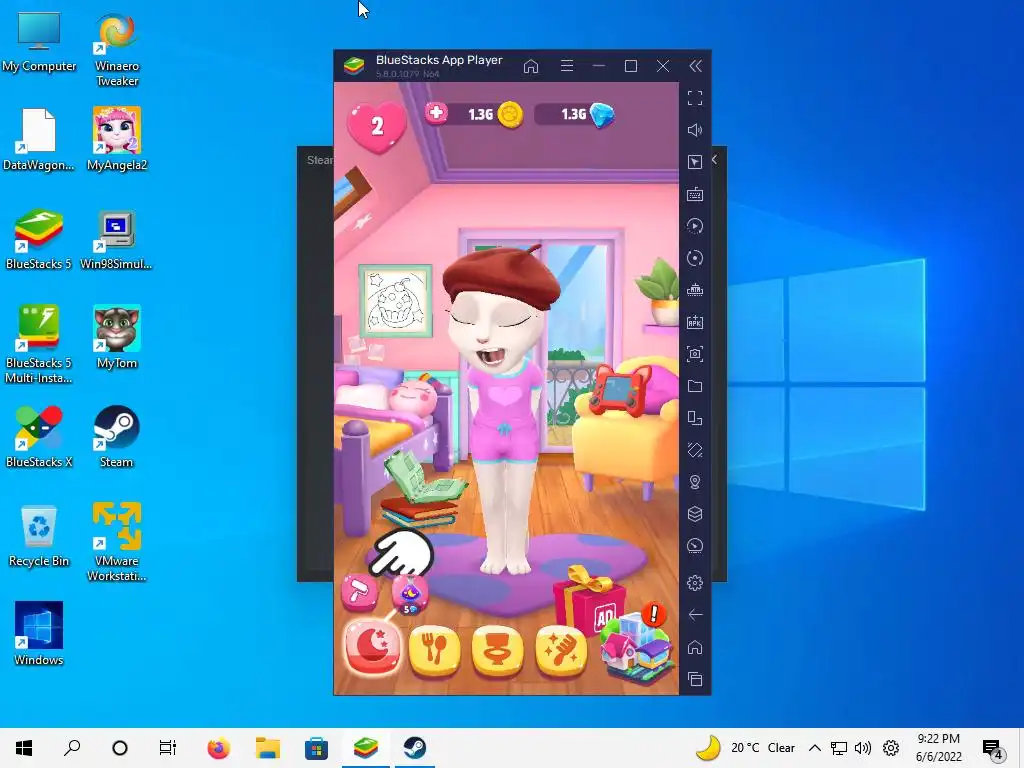Tap the purple potion button
1024x768 pixels.
pos(410,594)
